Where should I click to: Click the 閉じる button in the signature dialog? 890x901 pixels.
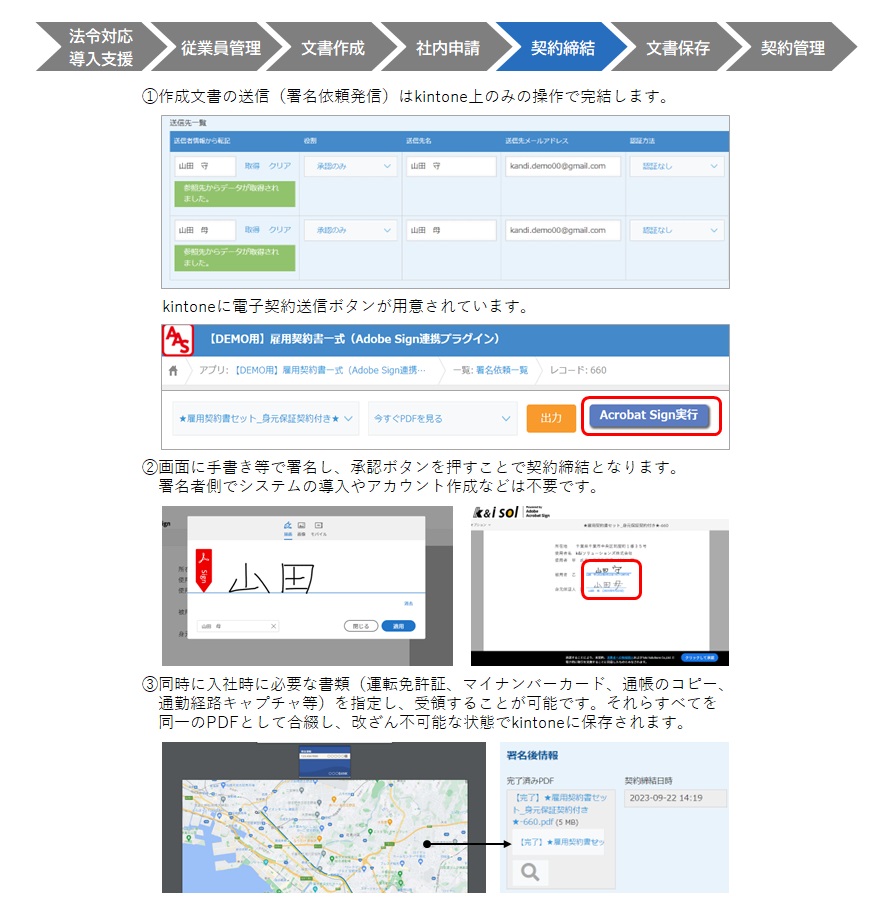click(x=361, y=626)
